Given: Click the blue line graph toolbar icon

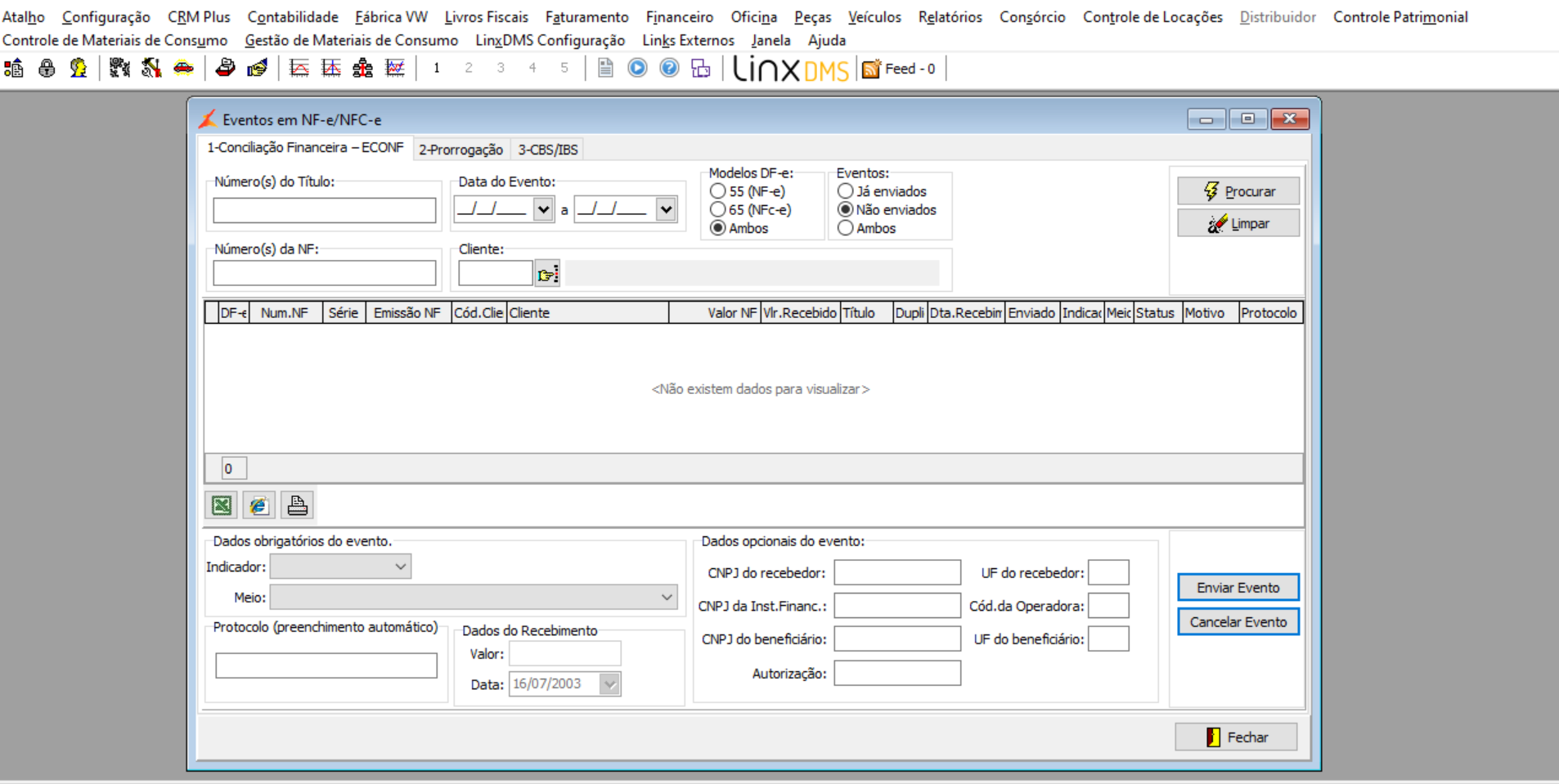Looking at the screenshot, I should (395, 69).
